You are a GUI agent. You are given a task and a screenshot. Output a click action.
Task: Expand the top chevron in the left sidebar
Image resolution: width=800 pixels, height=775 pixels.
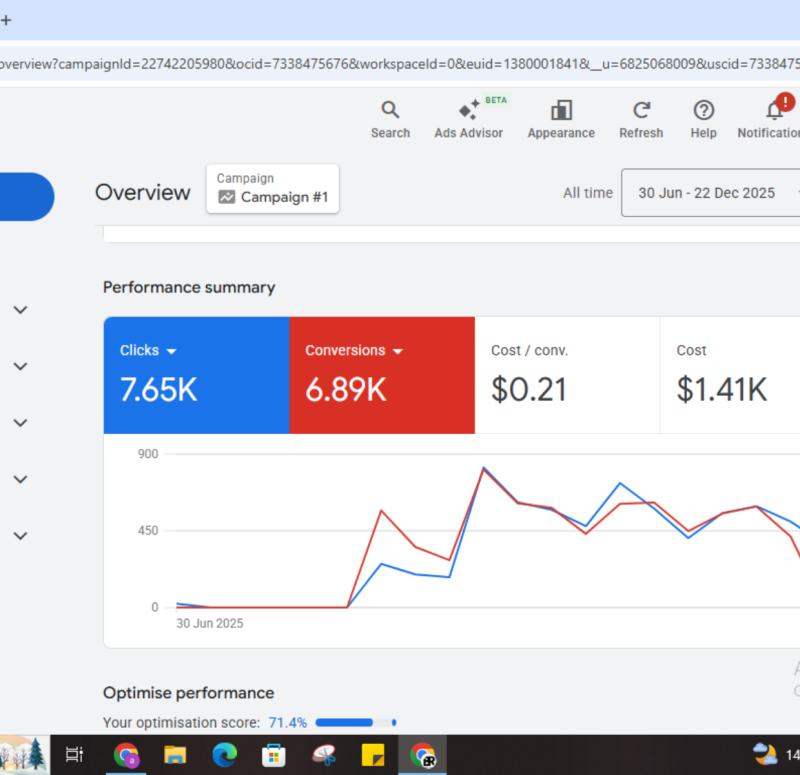20,310
